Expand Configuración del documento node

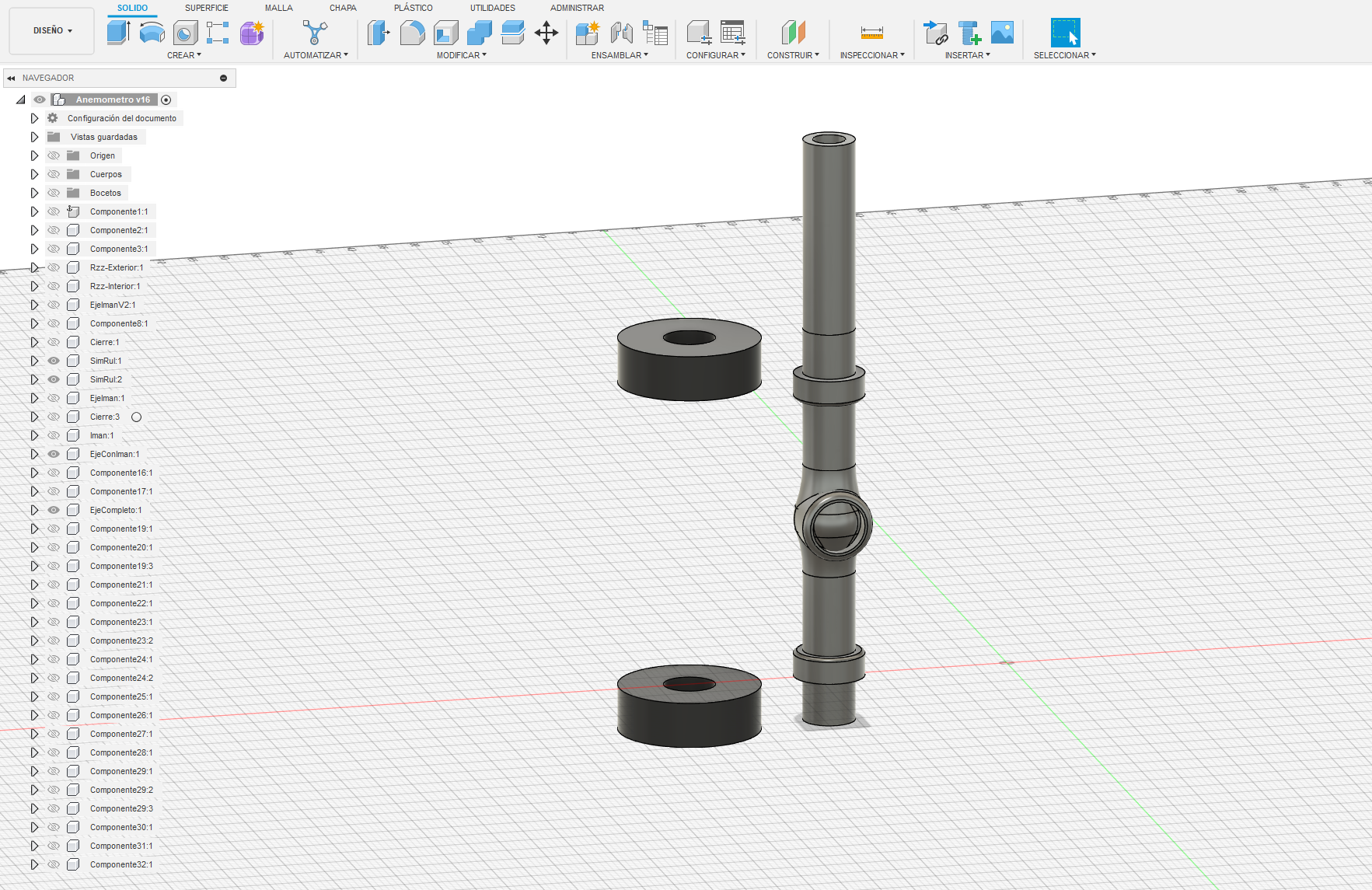pyautogui.click(x=34, y=118)
